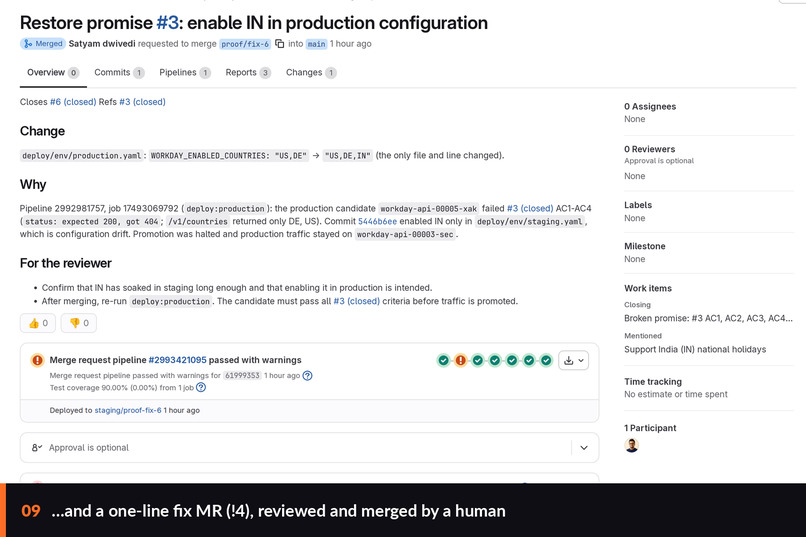Open '#3 (closed)' link before 'AC1-AC4'
This screenshot has width=806, height=537.
pos(530,209)
